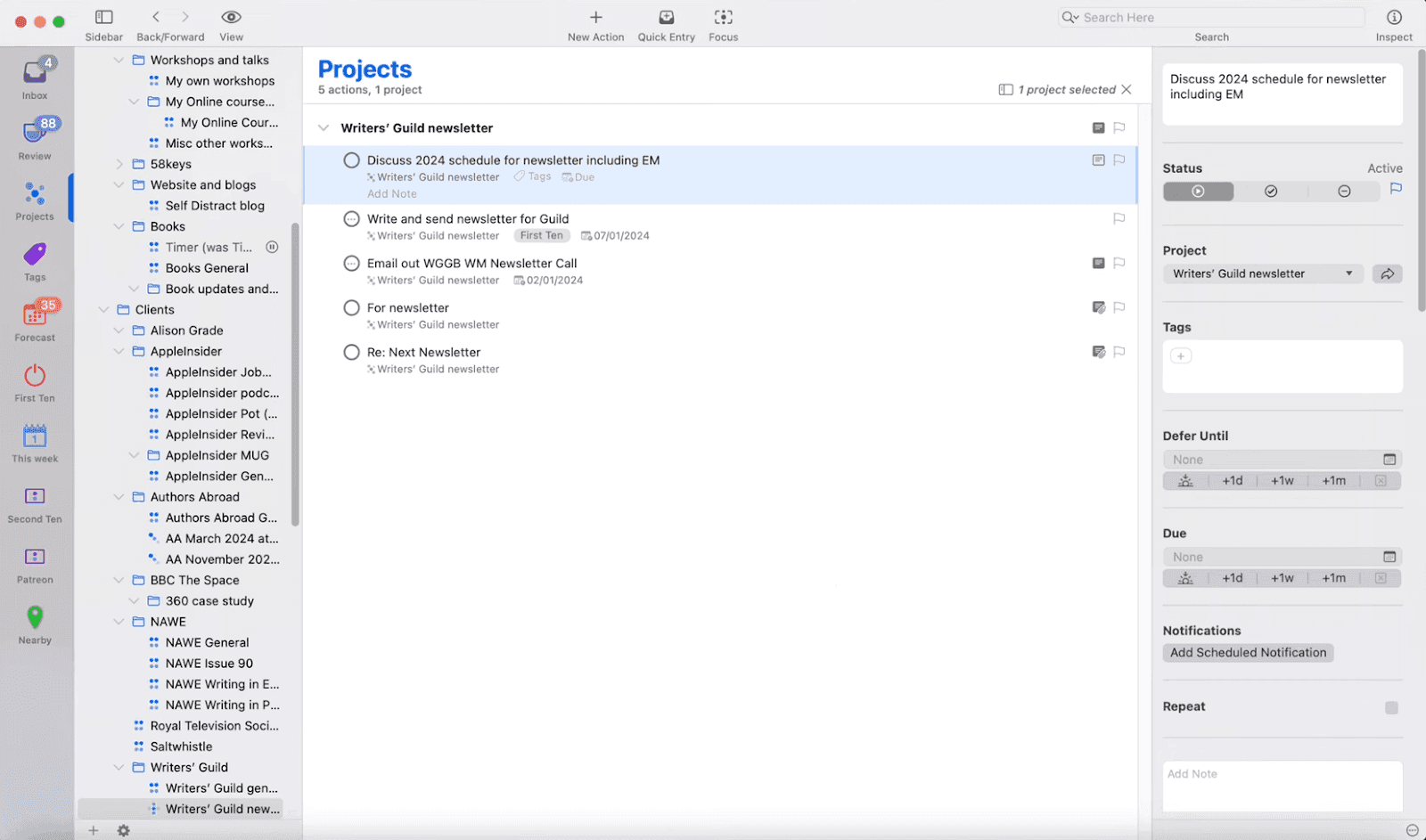Mark selected task Completed in Status control
Screen dimensions: 1426x840
click(x=1270, y=191)
